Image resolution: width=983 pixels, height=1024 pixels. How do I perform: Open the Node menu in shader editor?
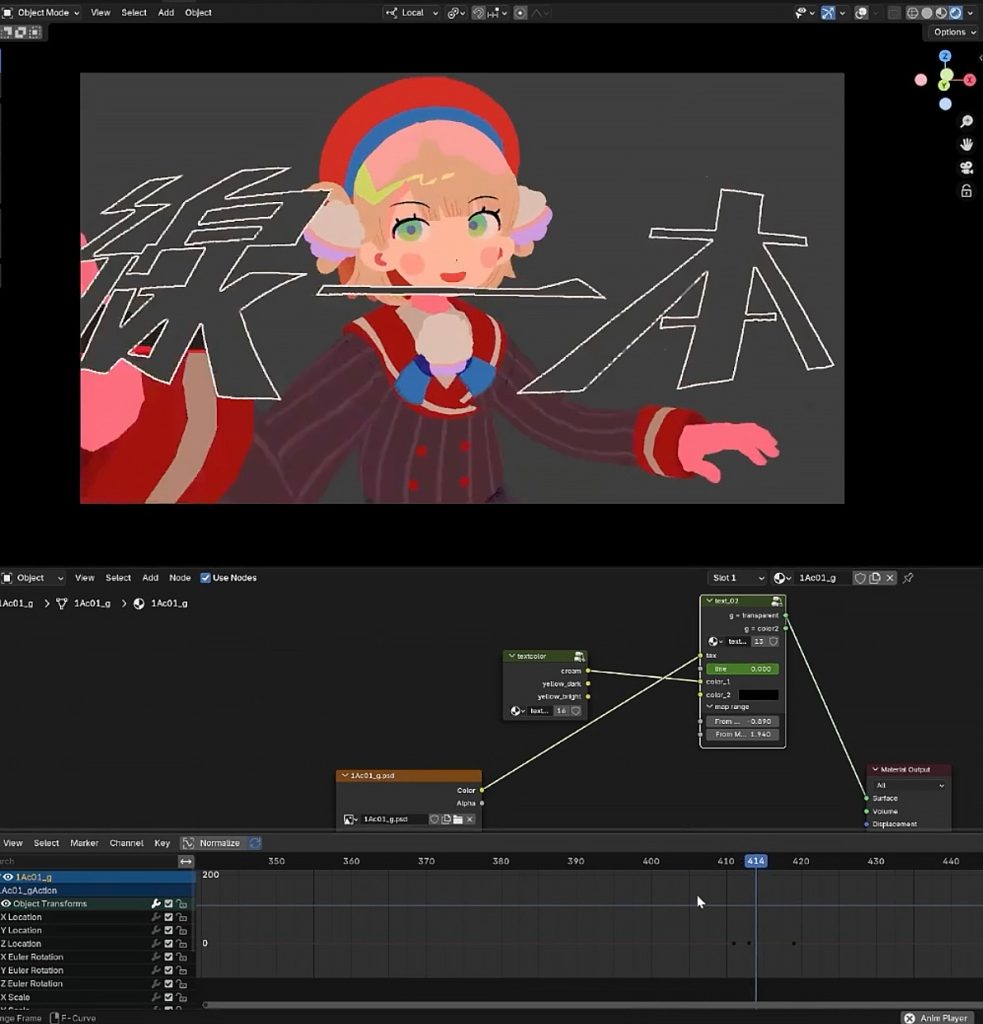[180, 578]
